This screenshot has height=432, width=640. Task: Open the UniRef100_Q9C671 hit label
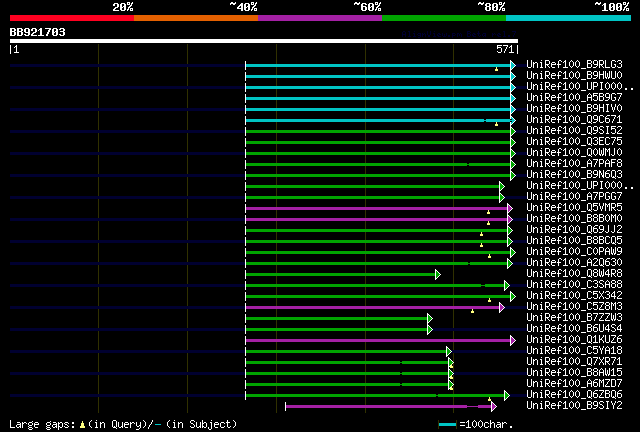574,120
